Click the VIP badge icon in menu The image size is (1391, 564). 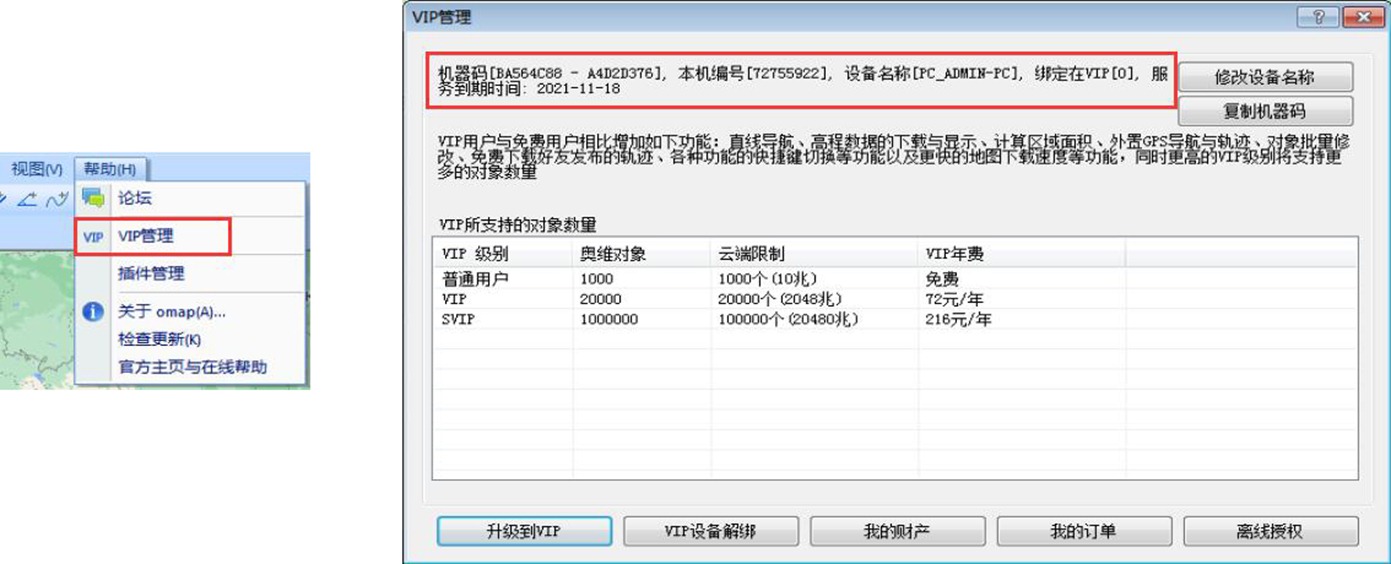pyautogui.click(x=93, y=237)
